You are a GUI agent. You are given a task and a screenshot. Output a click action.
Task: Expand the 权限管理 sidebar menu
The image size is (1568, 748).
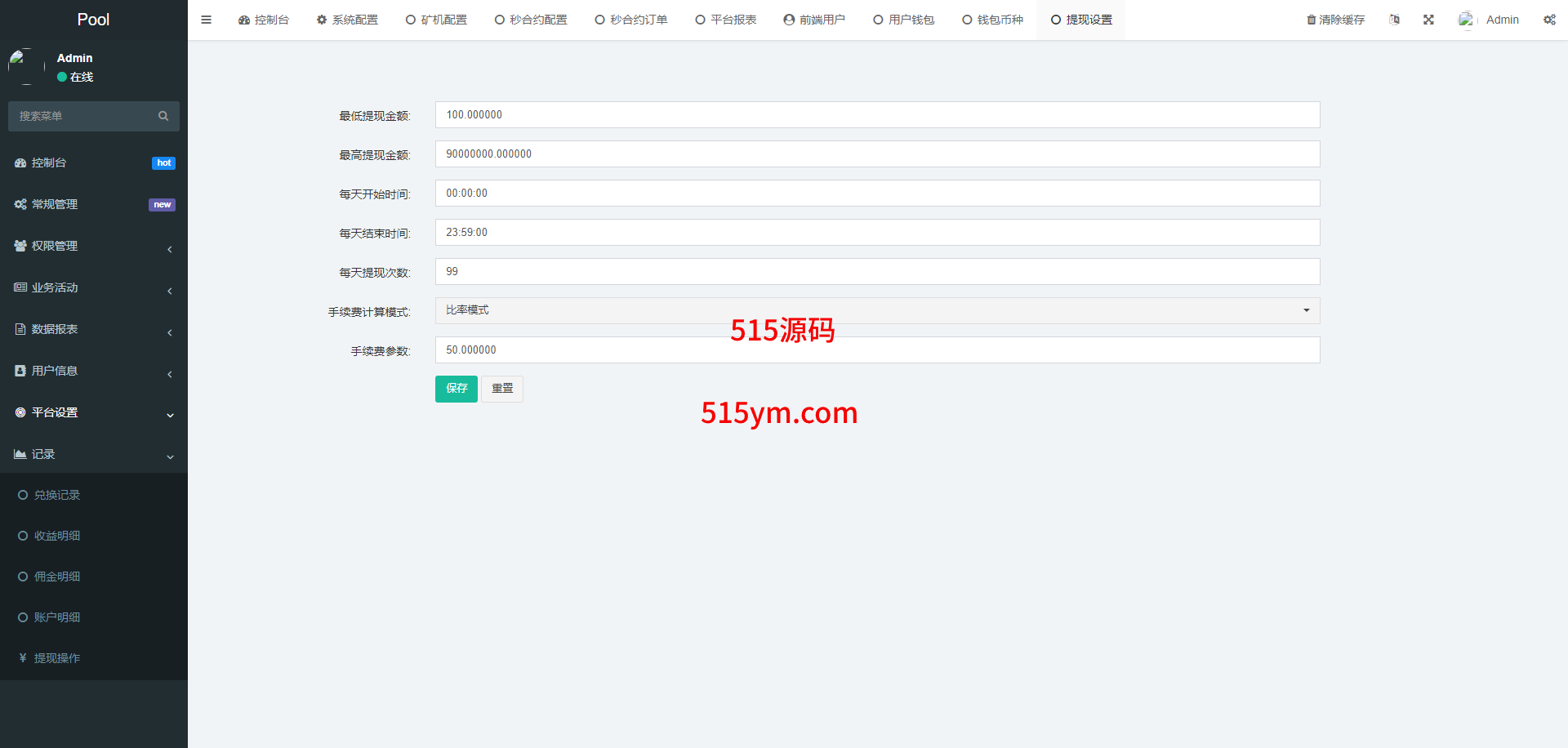click(93, 247)
